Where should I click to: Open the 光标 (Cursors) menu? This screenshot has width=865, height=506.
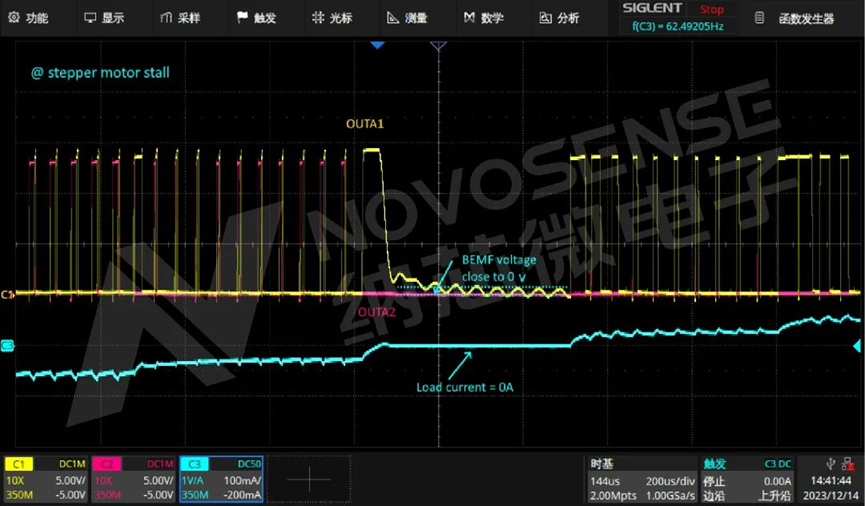click(x=332, y=17)
